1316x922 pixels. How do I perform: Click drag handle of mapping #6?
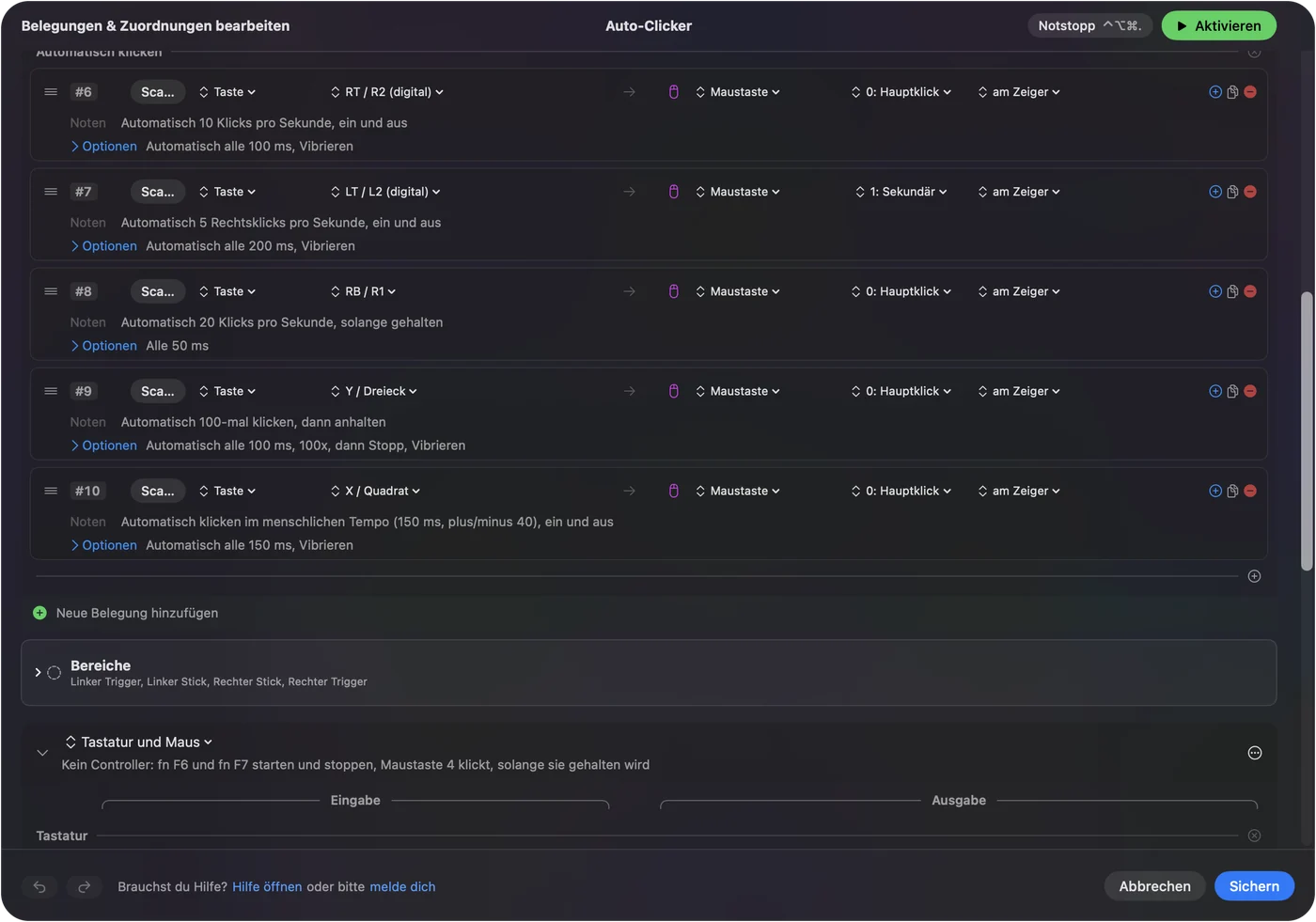pos(51,92)
